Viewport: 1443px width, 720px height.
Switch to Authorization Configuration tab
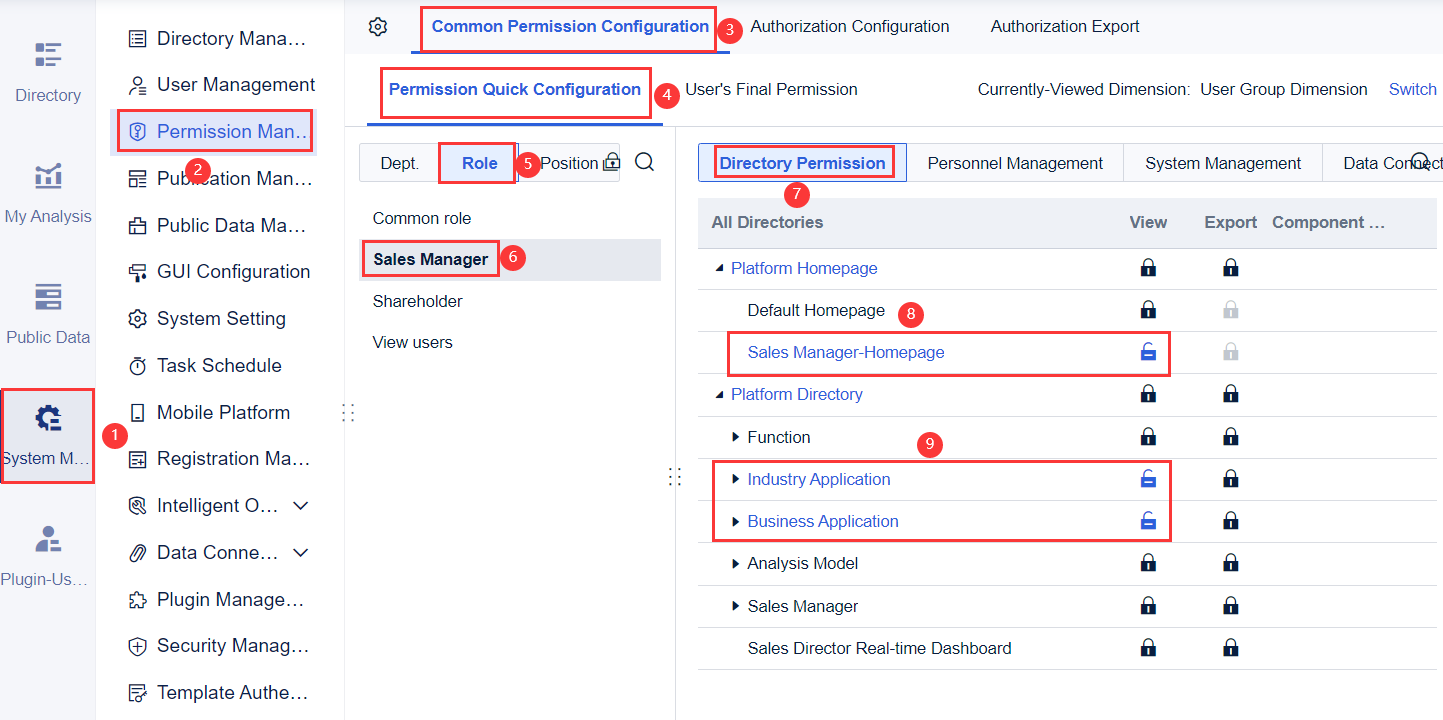tap(849, 27)
